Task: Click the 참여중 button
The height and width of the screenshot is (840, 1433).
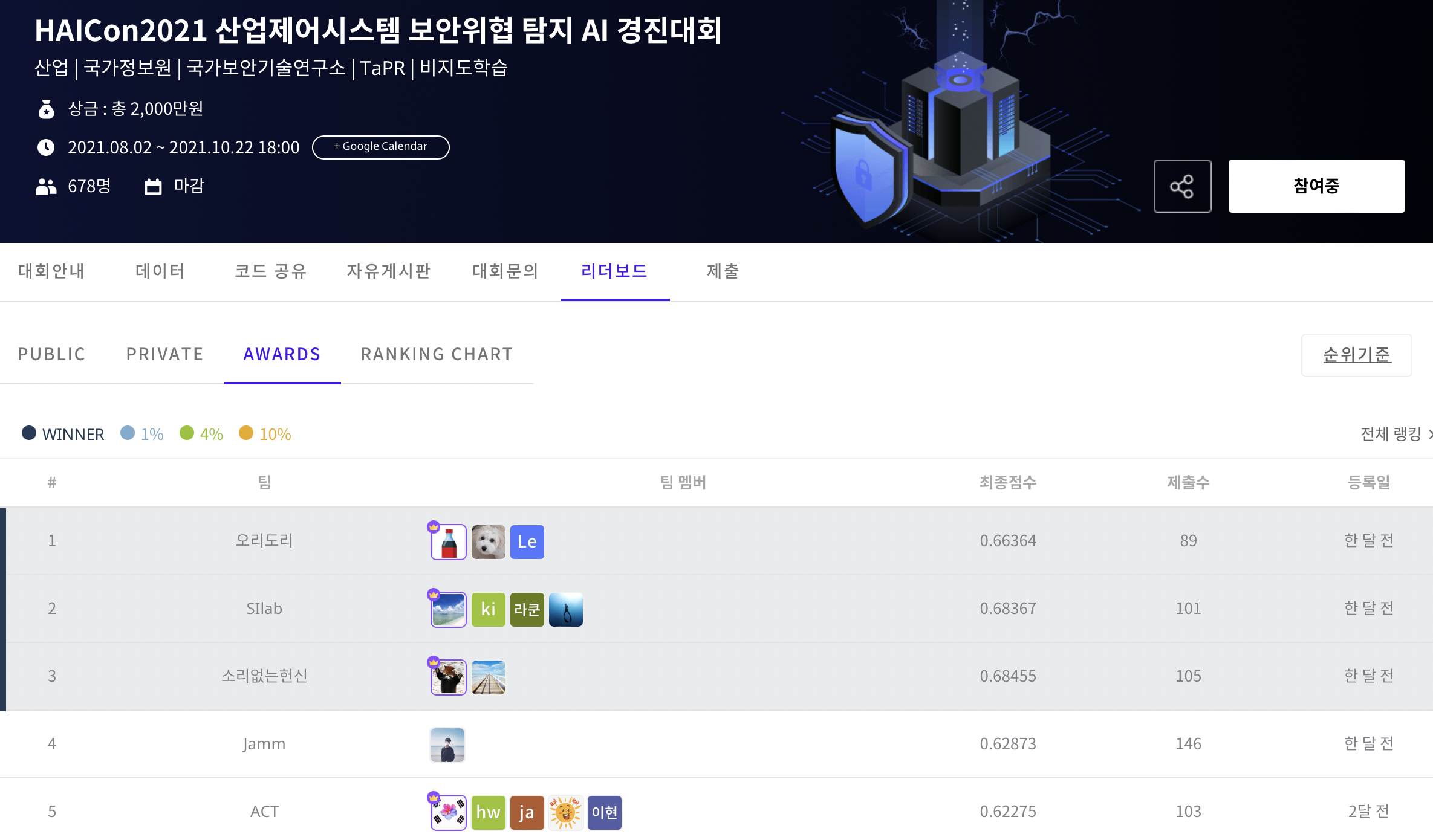Action: tap(1316, 186)
